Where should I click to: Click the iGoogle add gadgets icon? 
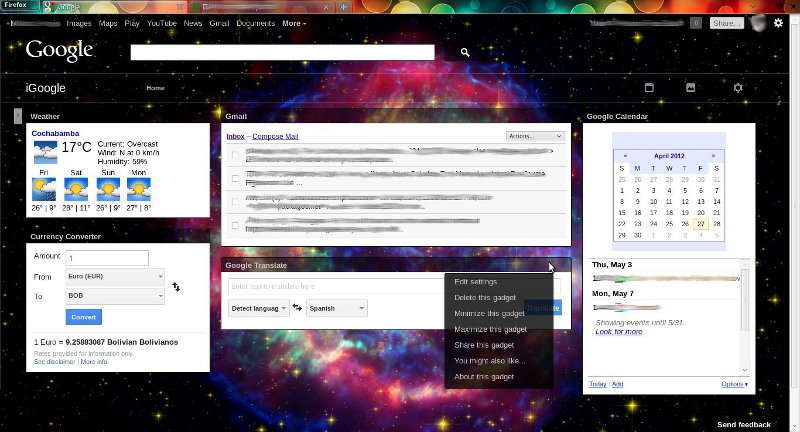[649, 88]
